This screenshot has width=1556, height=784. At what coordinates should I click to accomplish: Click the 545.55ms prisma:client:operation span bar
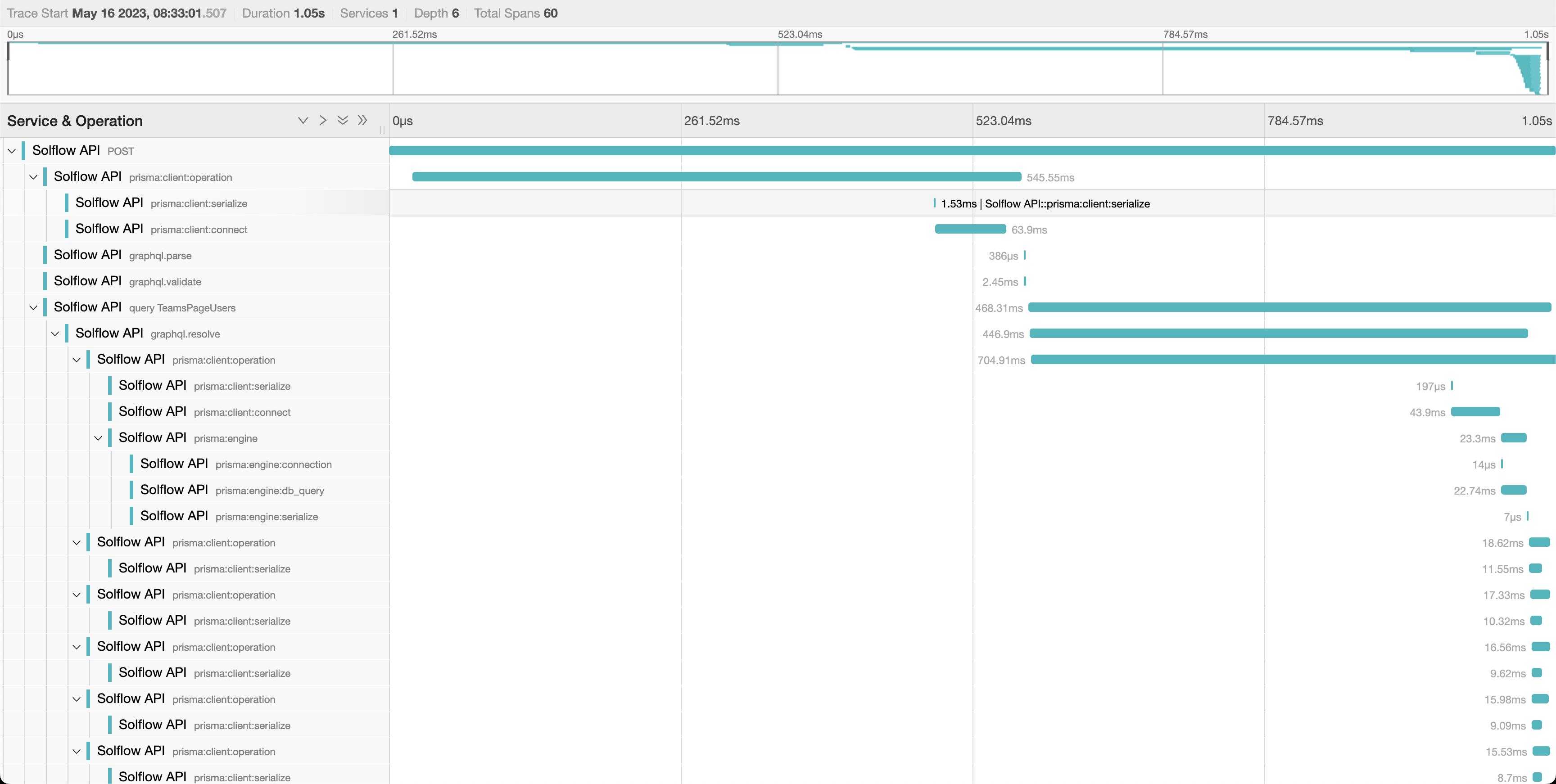(716, 177)
